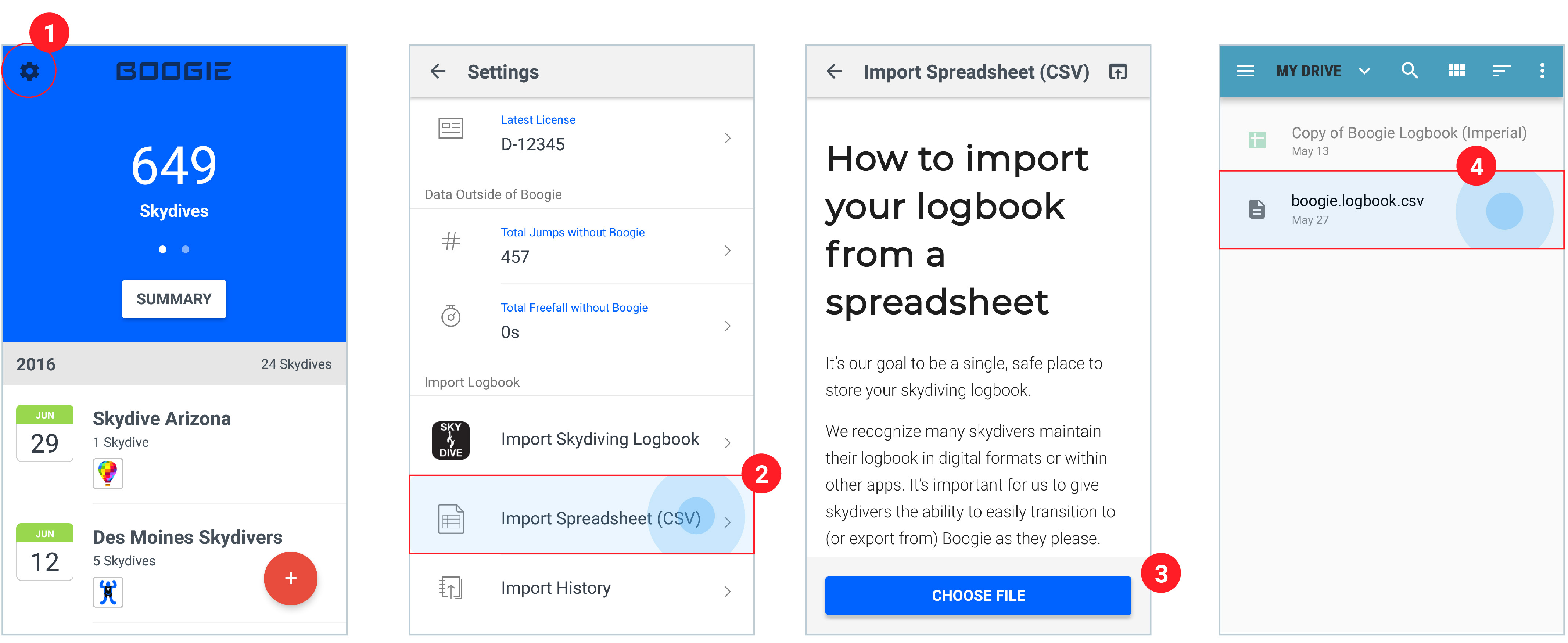Viewport: 1568px width, 643px height.
Task: Open the Drive sort options icon
Action: coord(1501,71)
